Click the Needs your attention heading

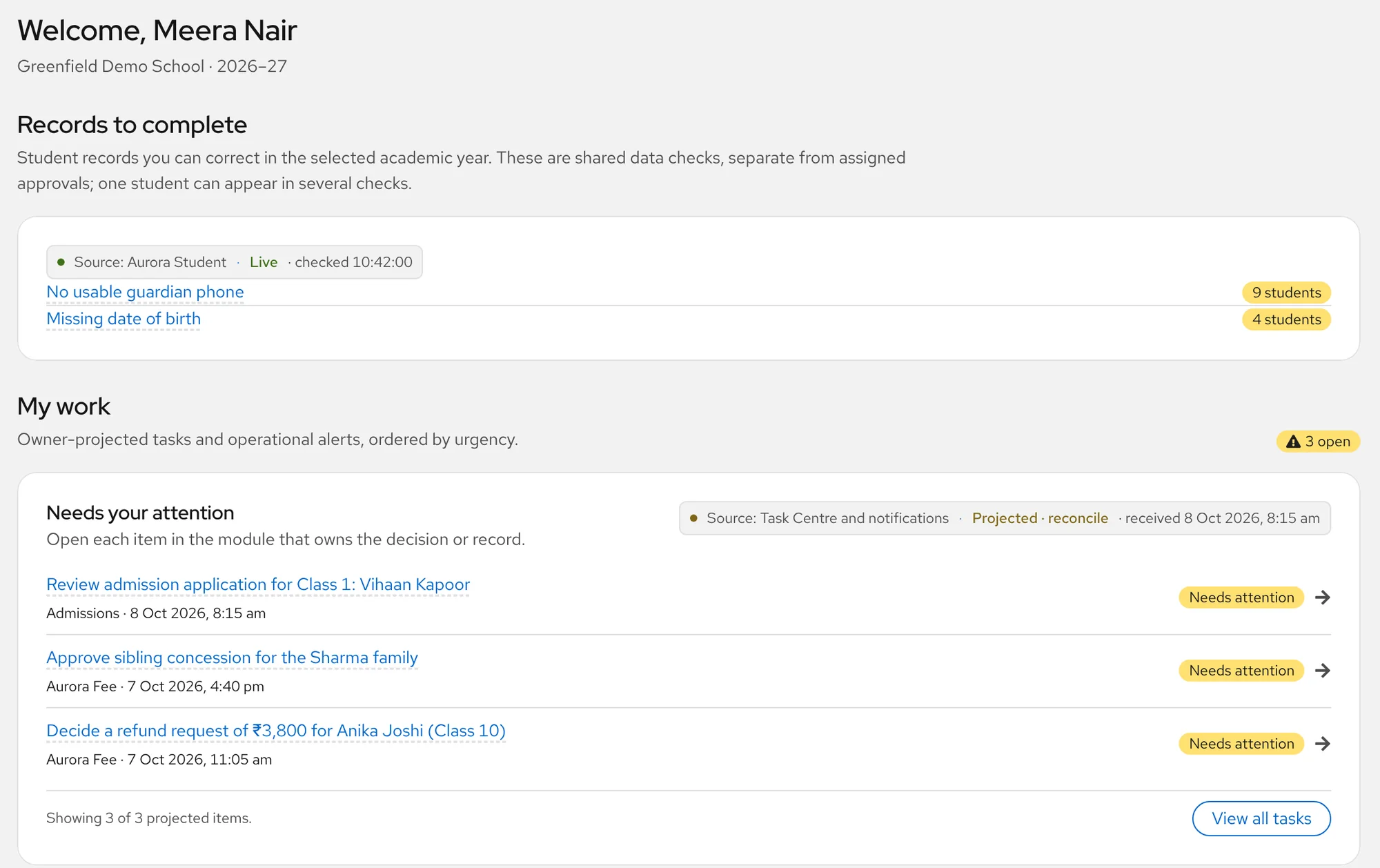pos(140,513)
